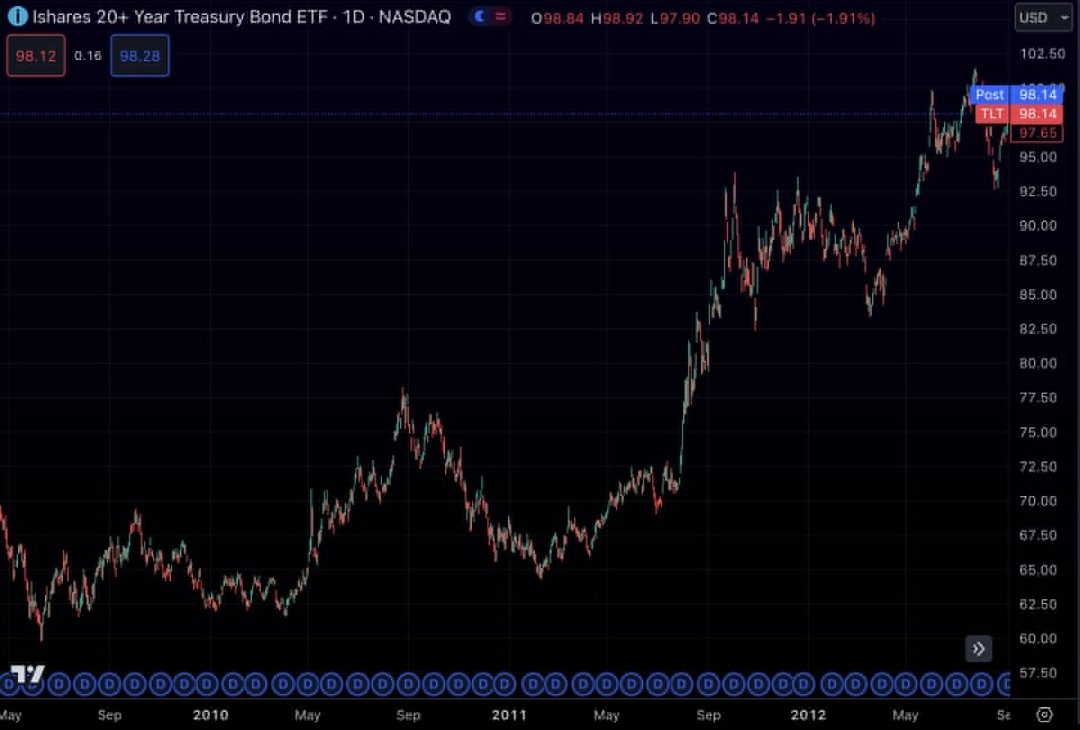Click the moon post-market session icon

pyautogui.click(x=480, y=17)
